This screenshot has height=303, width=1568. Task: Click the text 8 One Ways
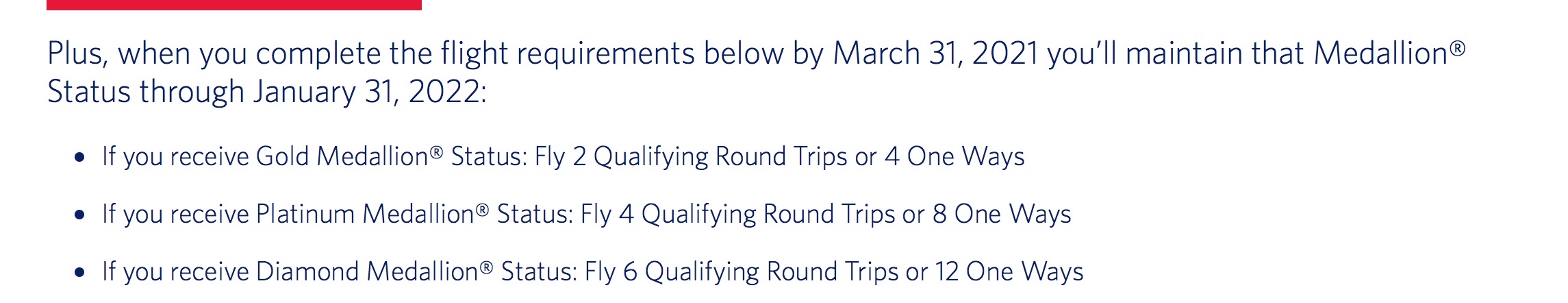pyautogui.click(x=1002, y=214)
